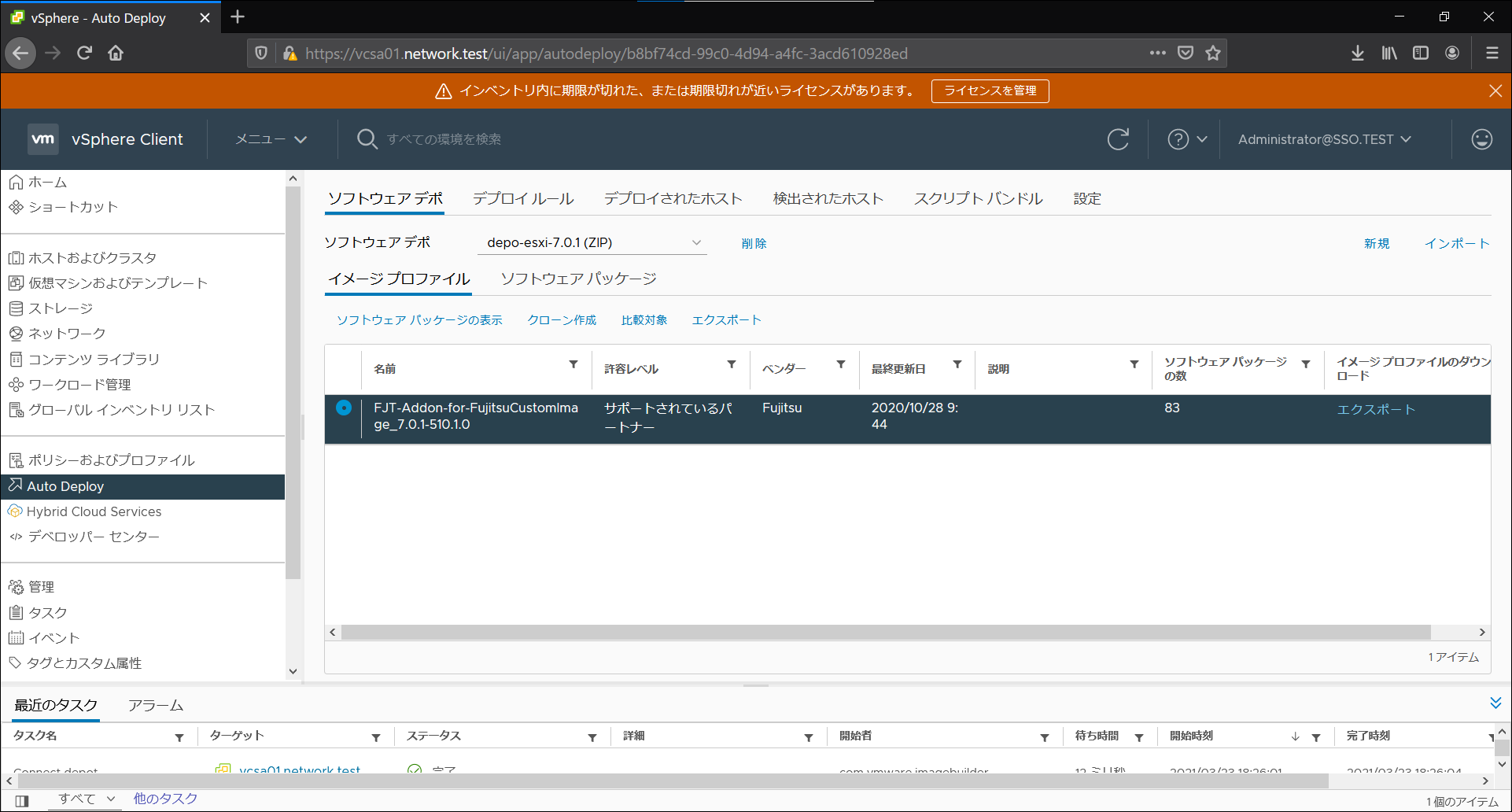The image size is (1512, 812).
Task: Switch to スクリプト バンドル tab
Action: point(979,199)
